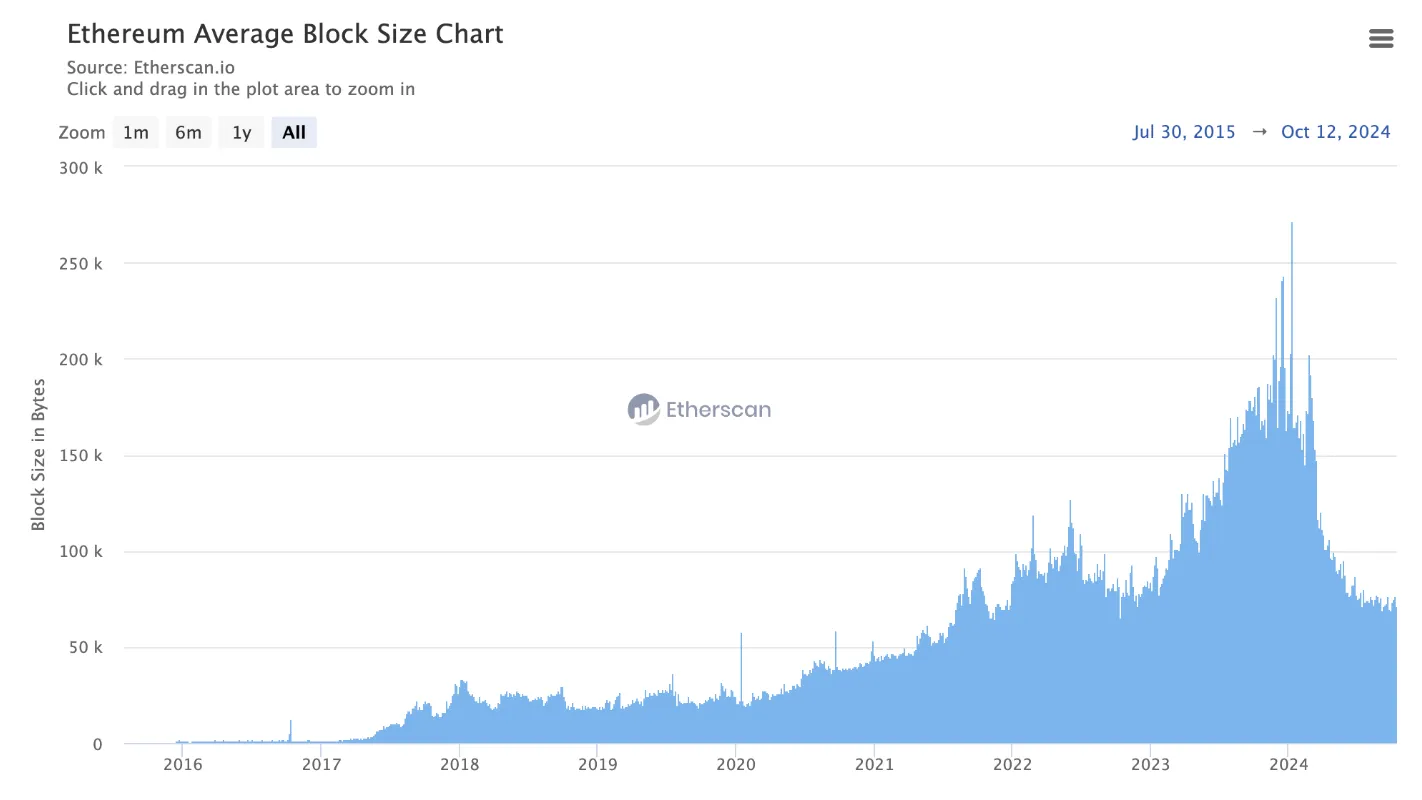Open the chart export hamburger menu

click(x=1381, y=38)
